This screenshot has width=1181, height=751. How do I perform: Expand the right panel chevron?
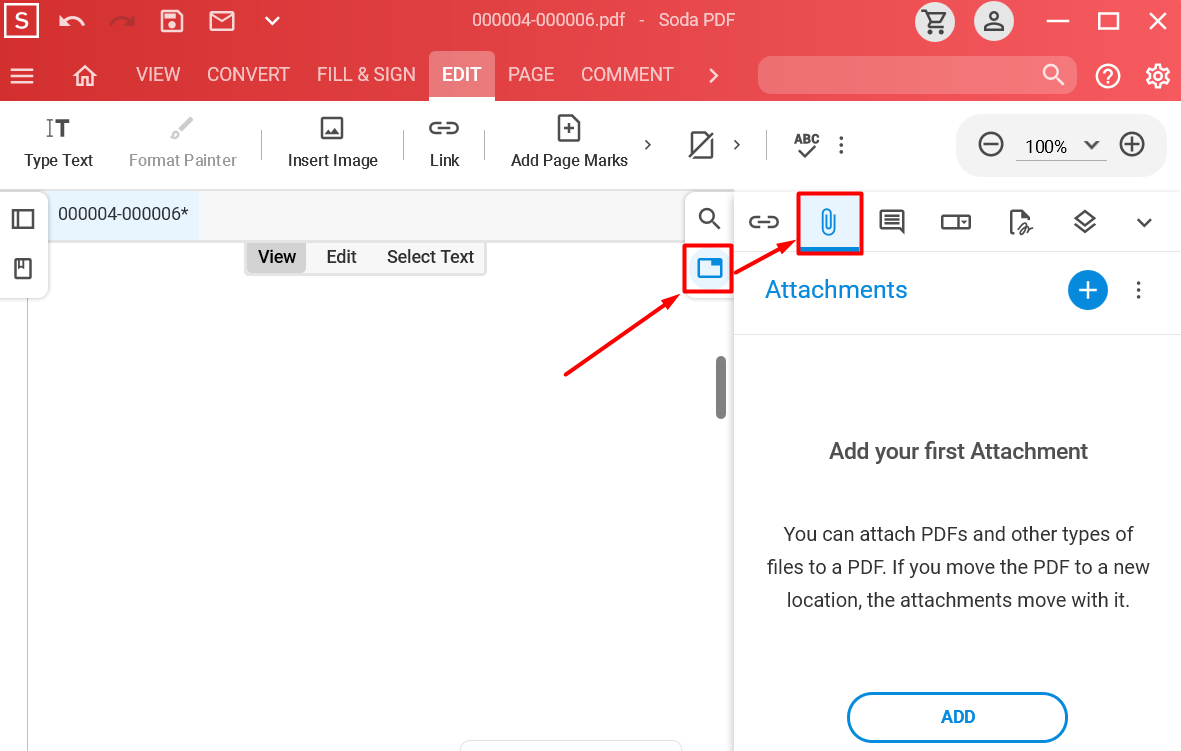click(1143, 222)
